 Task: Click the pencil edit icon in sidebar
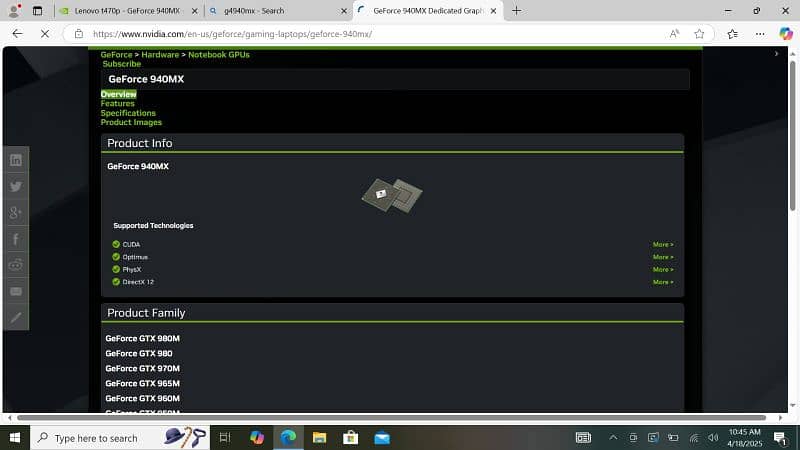pos(16,318)
